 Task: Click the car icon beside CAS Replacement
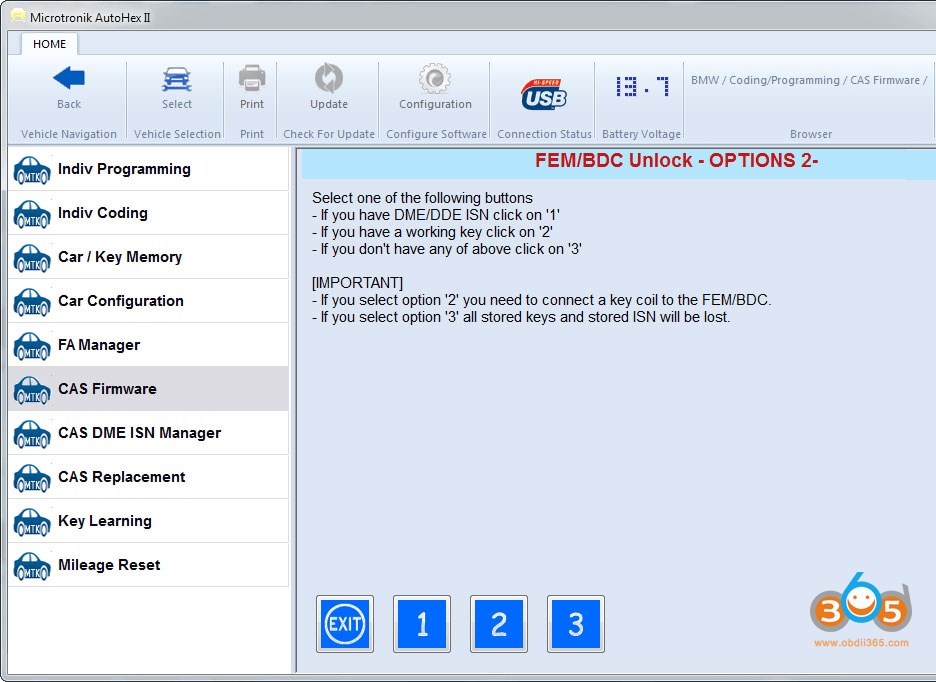[x=32, y=478]
